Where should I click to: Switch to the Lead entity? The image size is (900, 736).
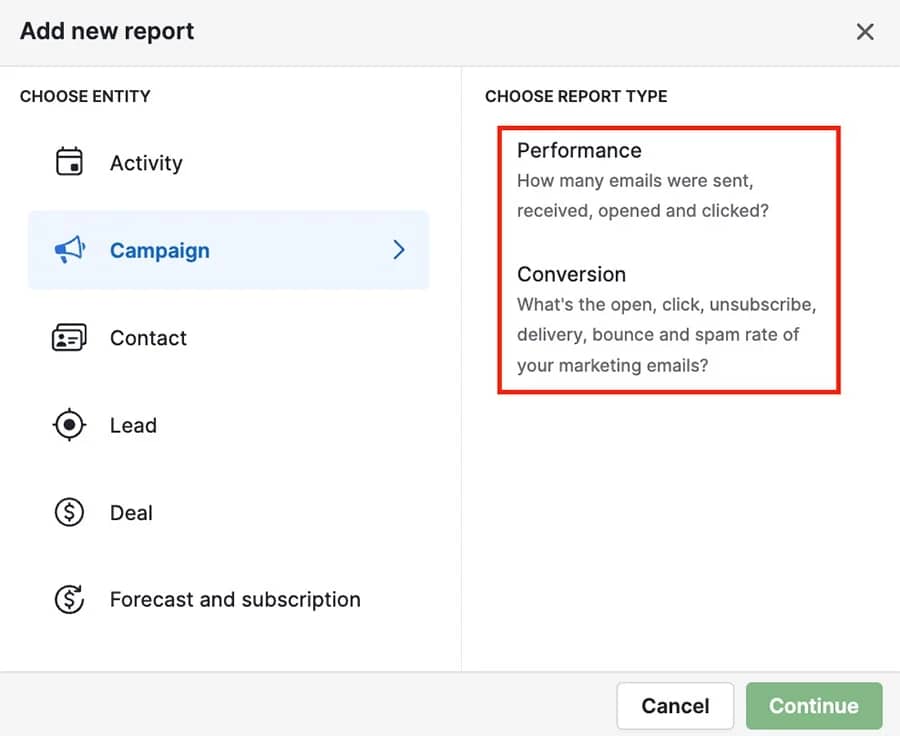133,424
